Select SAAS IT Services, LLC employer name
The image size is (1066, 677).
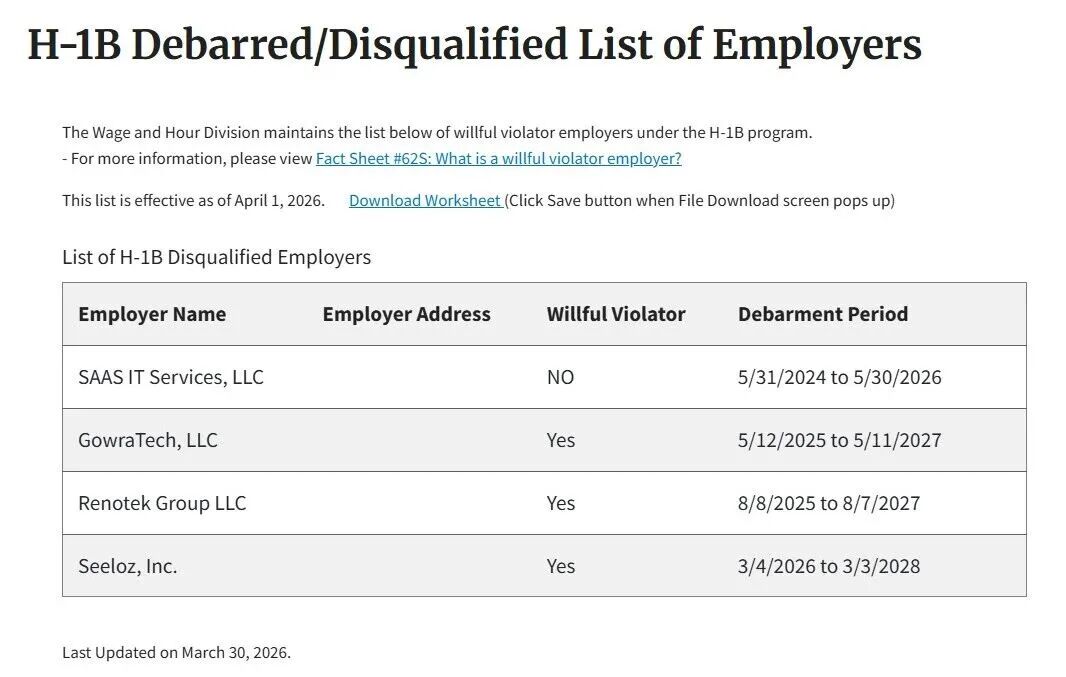pyautogui.click(x=171, y=377)
